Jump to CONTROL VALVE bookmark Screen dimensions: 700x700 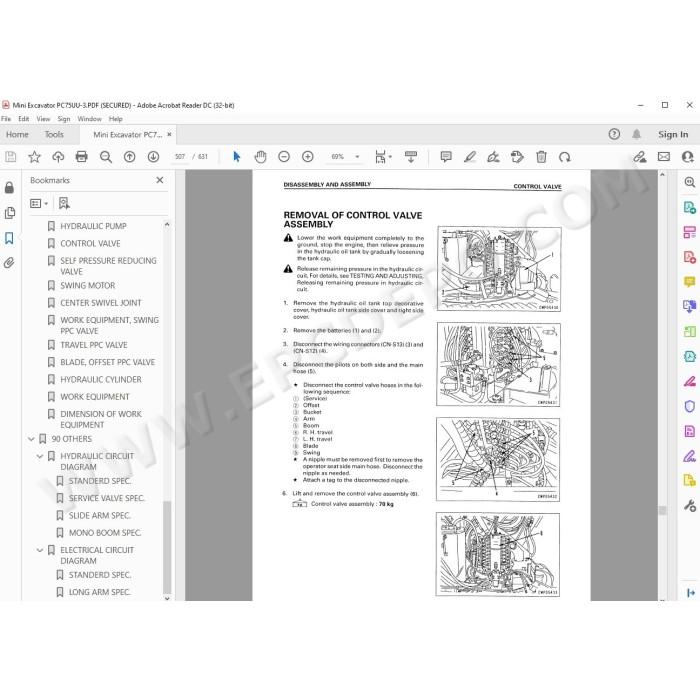click(90, 244)
